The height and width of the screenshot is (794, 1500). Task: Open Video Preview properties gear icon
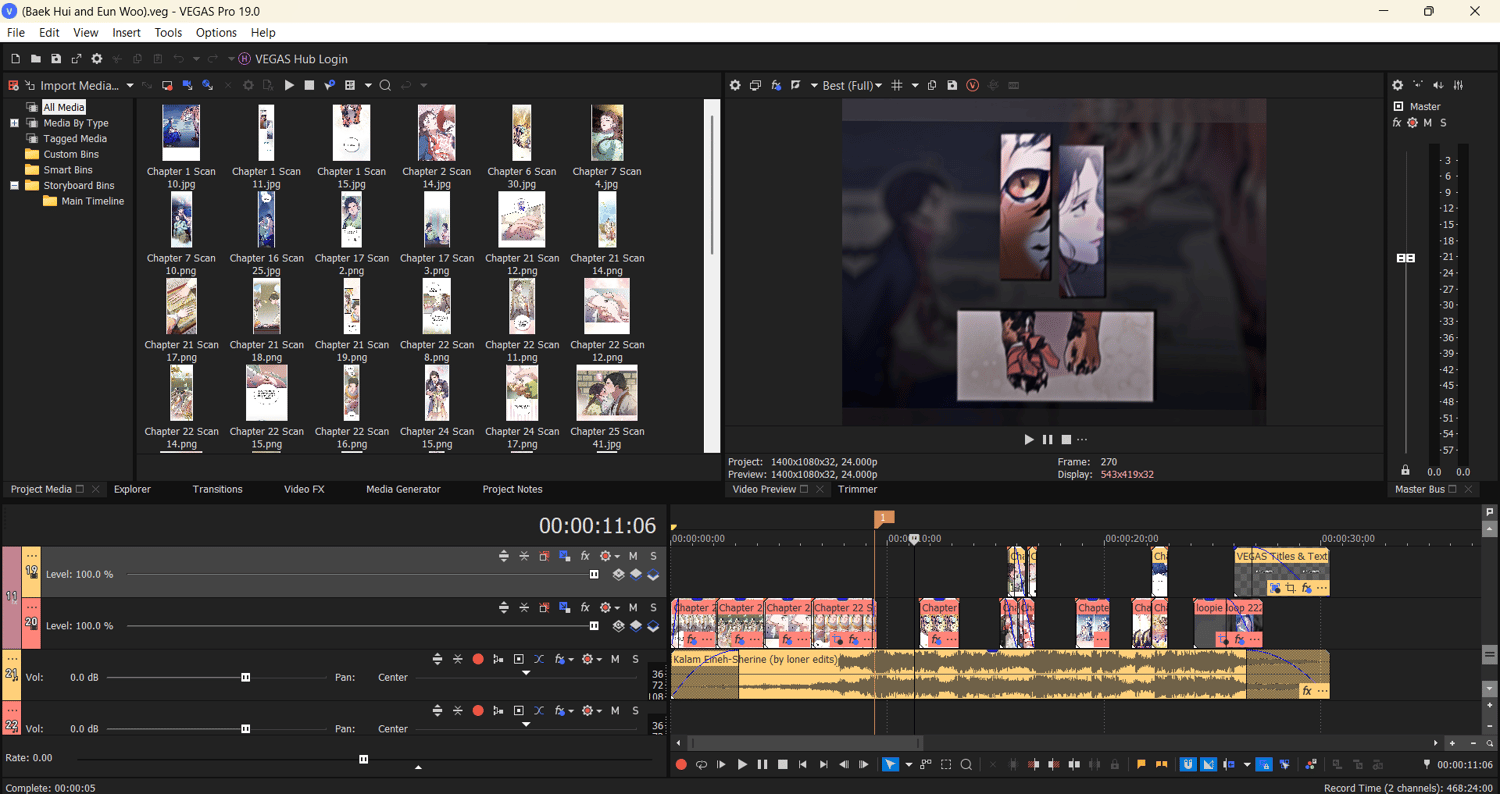click(735, 86)
